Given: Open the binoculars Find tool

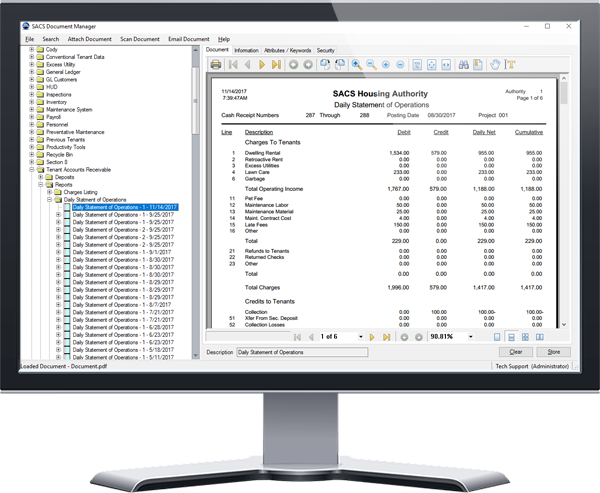Looking at the screenshot, I should [x=467, y=64].
